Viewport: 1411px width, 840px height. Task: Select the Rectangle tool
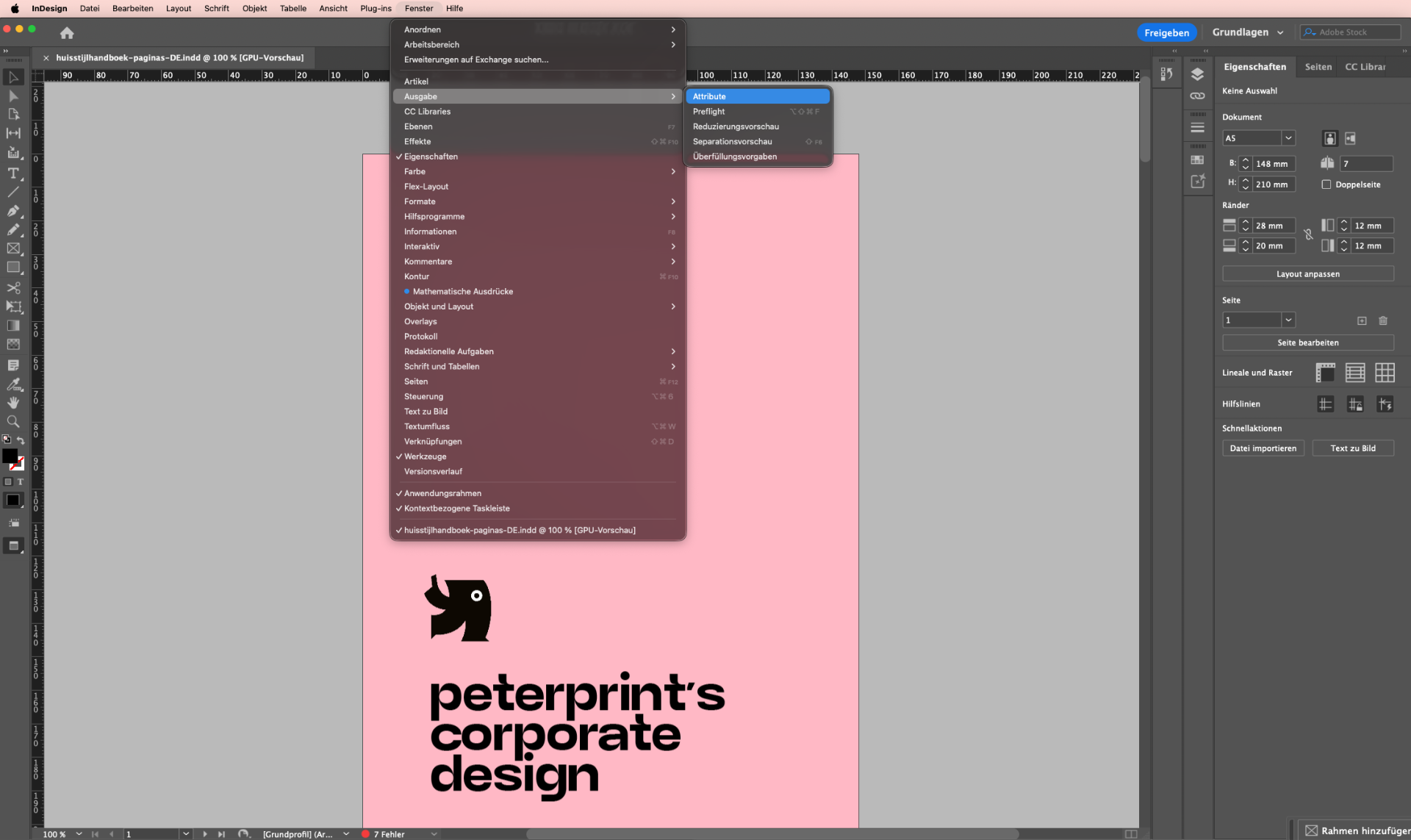tap(13, 268)
